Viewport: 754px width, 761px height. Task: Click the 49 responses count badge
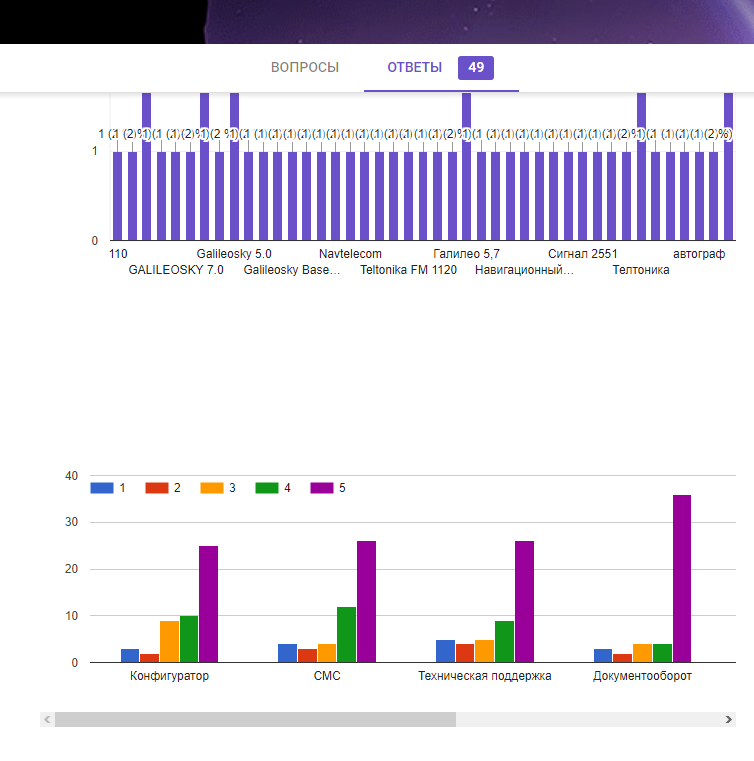click(x=476, y=68)
